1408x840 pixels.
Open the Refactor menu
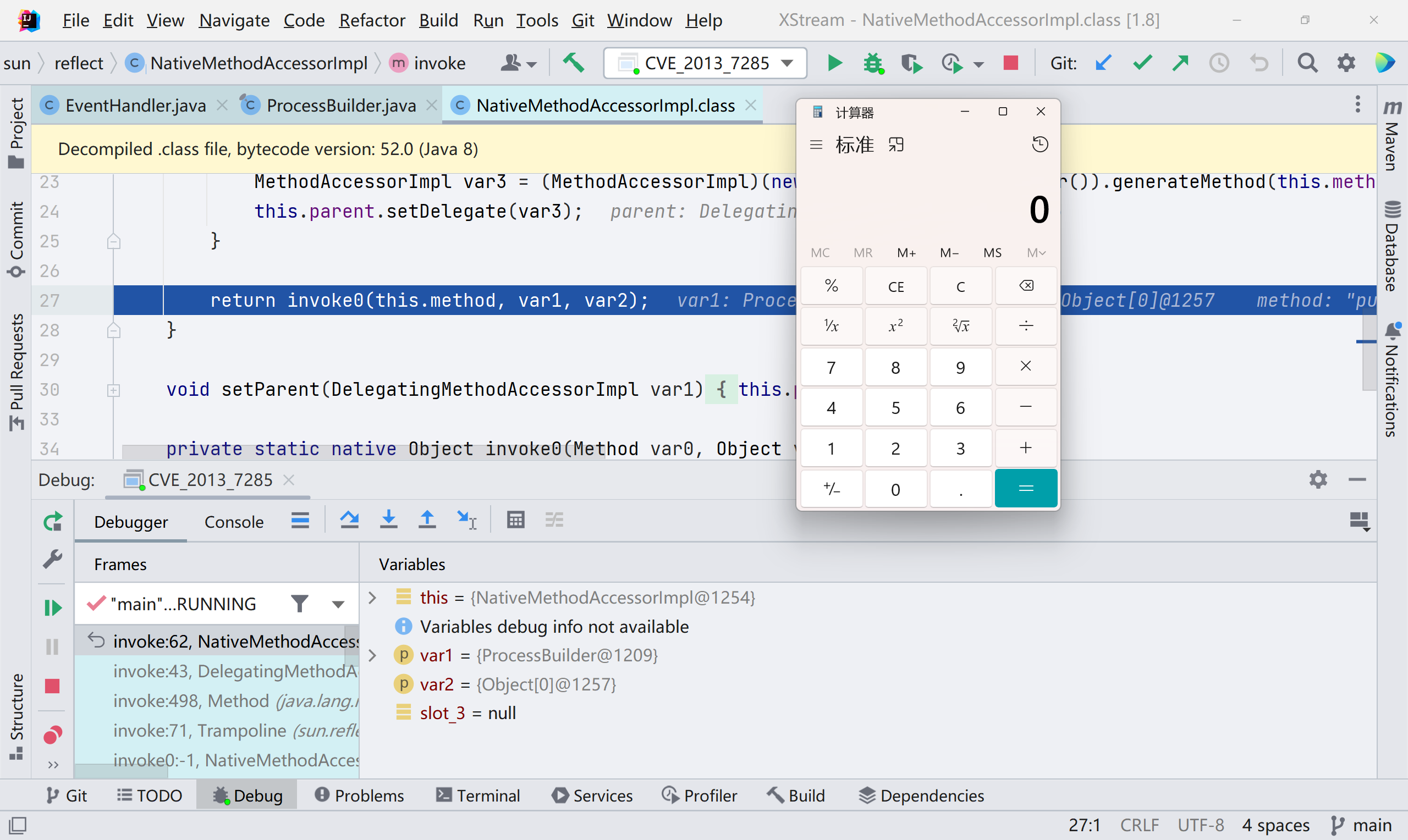[x=372, y=20]
